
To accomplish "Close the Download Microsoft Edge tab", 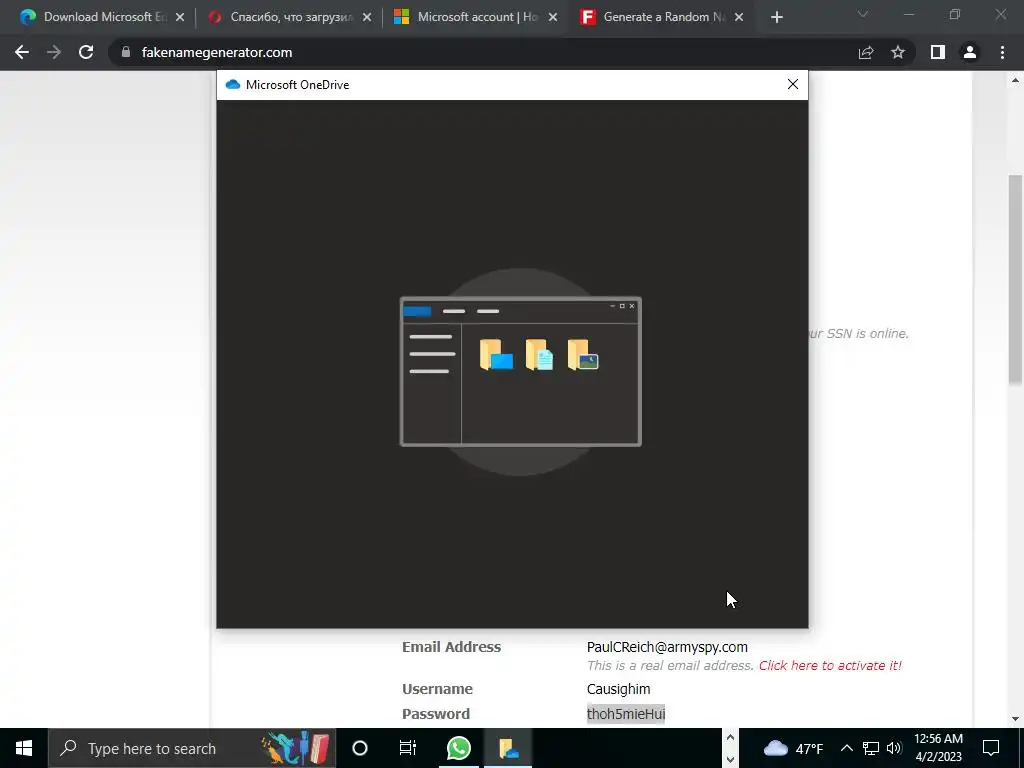I will (x=180, y=17).
